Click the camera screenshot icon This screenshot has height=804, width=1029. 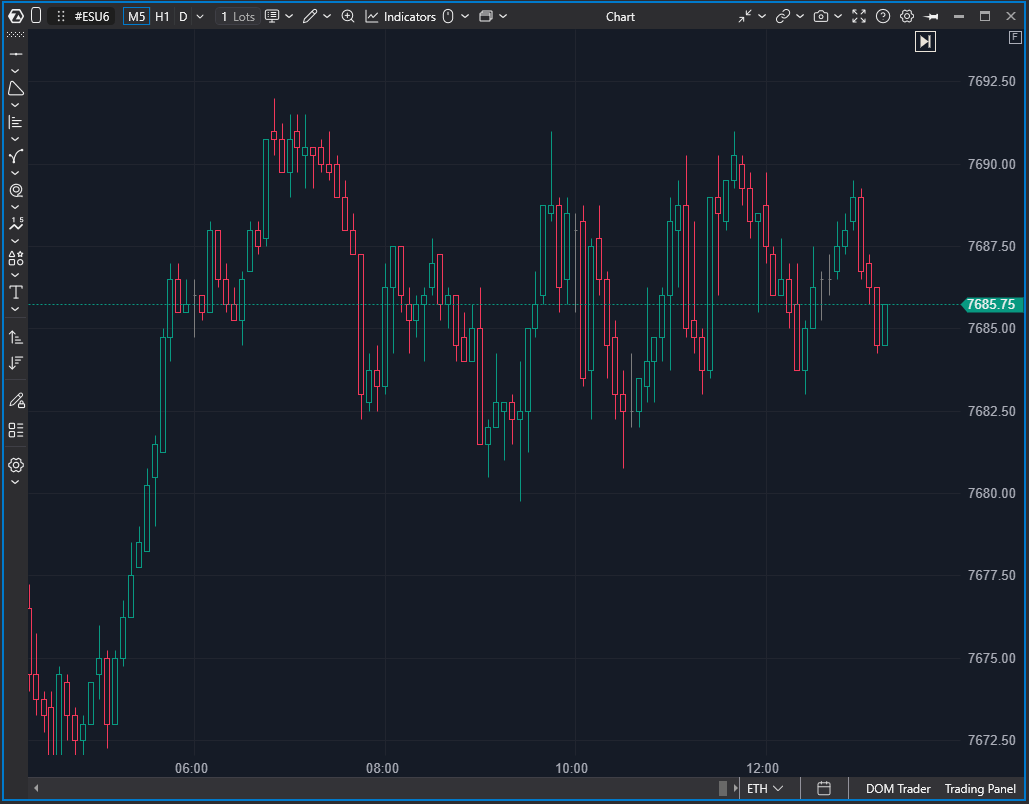pyautogui.click(x=821, y=16)
